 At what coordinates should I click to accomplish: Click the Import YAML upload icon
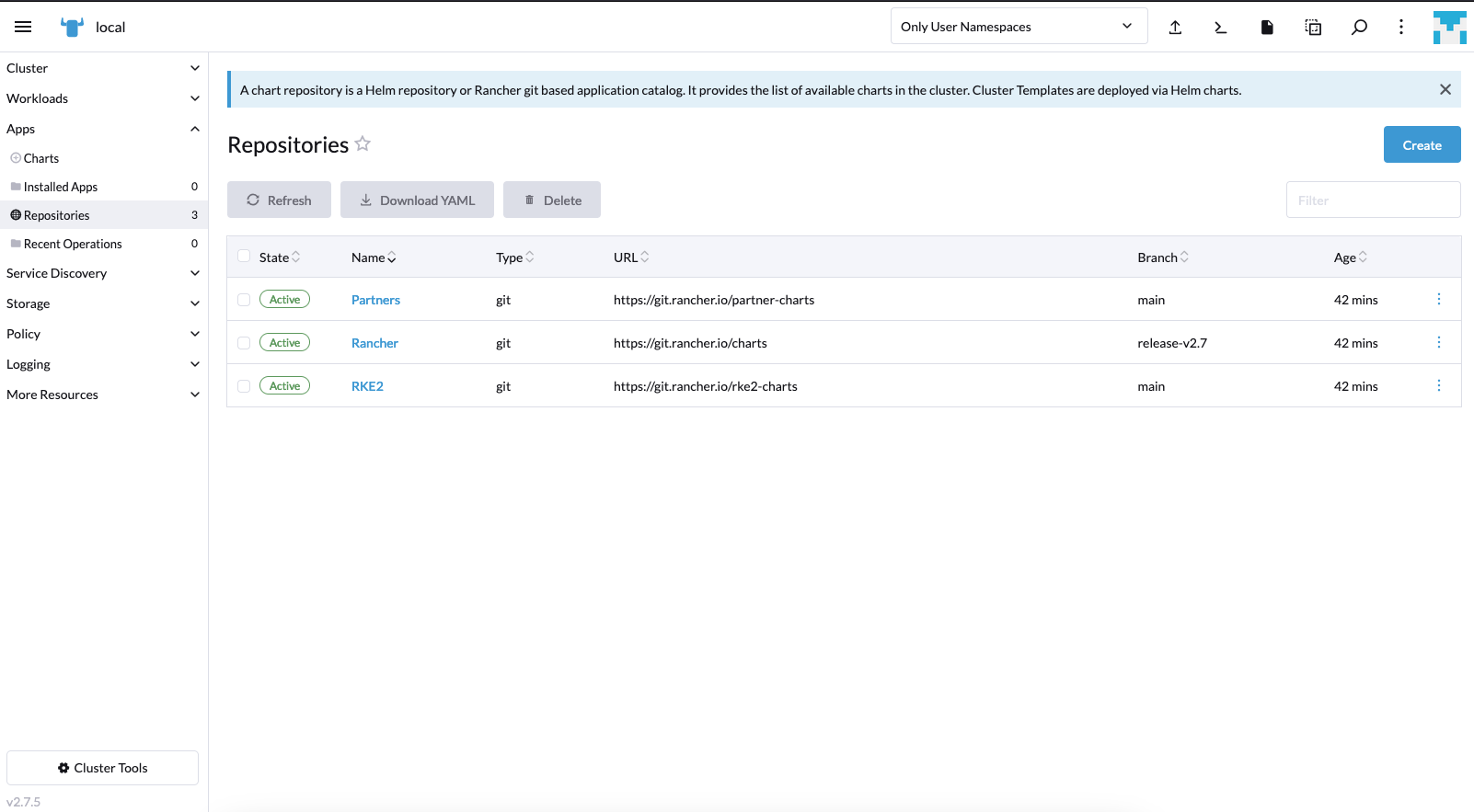(1175, 27)
